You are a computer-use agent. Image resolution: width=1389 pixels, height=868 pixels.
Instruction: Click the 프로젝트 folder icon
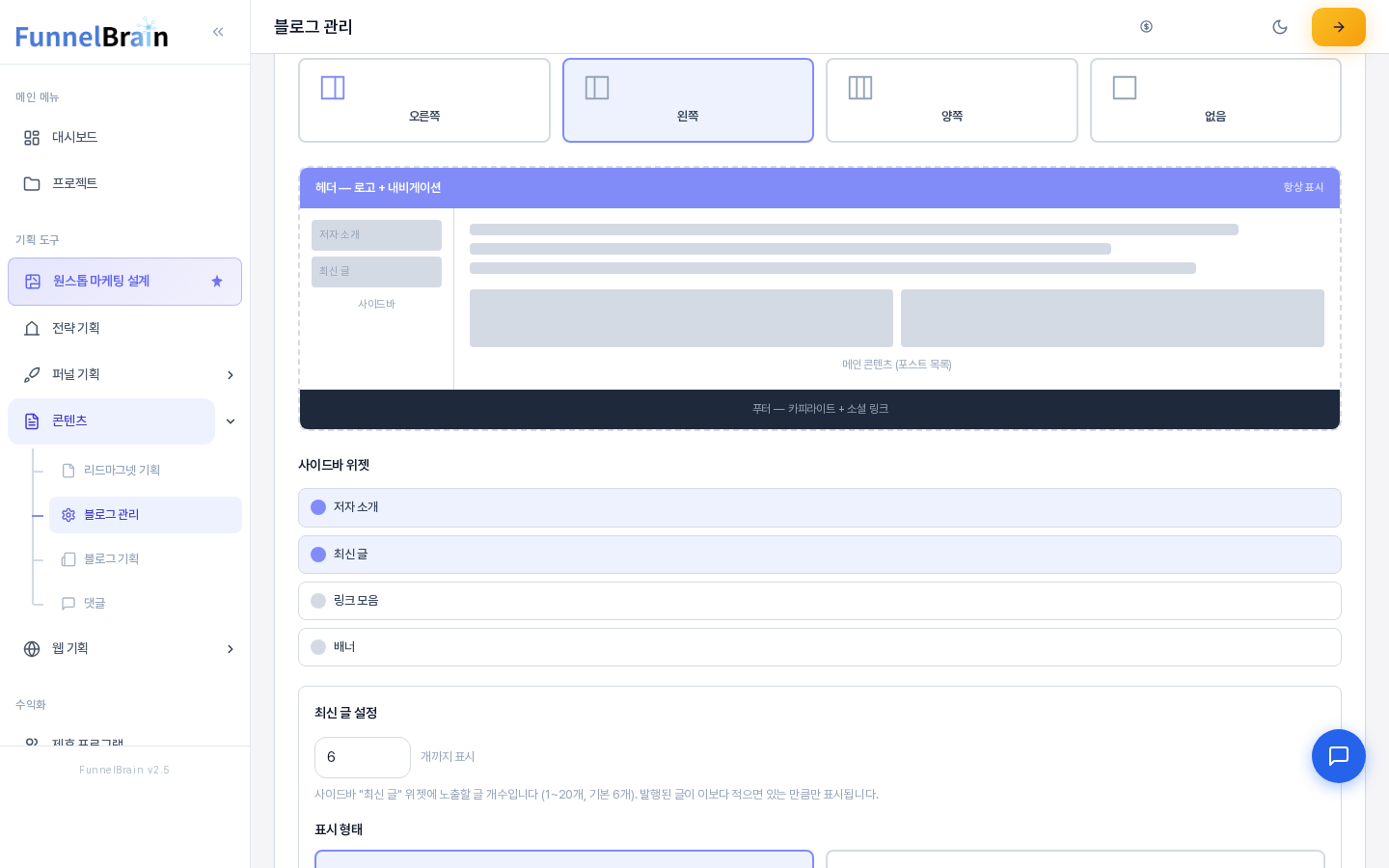32,184
